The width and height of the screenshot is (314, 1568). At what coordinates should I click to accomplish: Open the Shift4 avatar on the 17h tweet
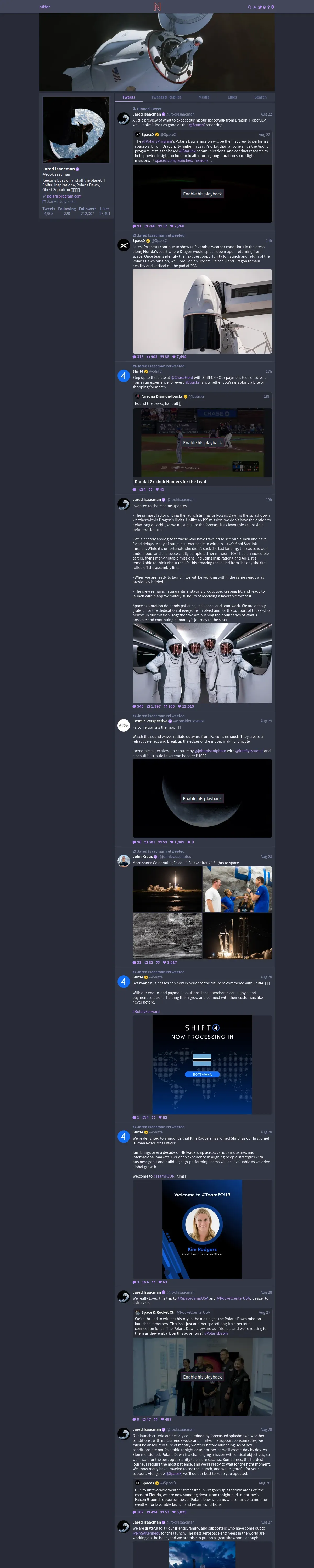[123, 376]
